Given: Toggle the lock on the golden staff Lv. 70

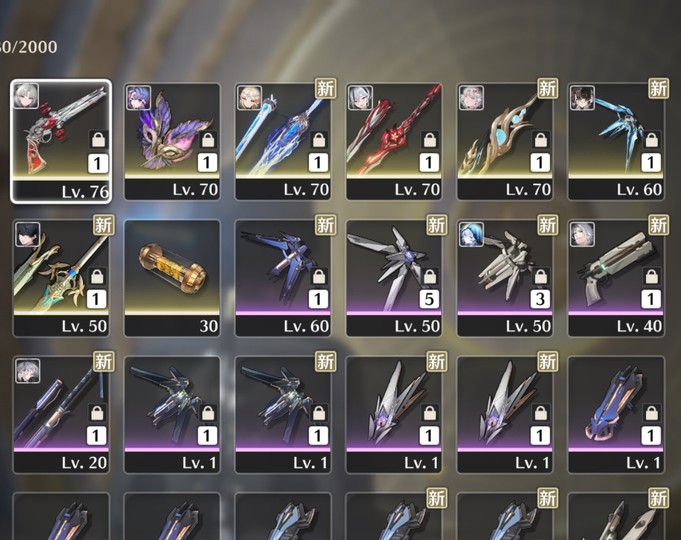Looking at the screenshot, I should coord(540,139).
